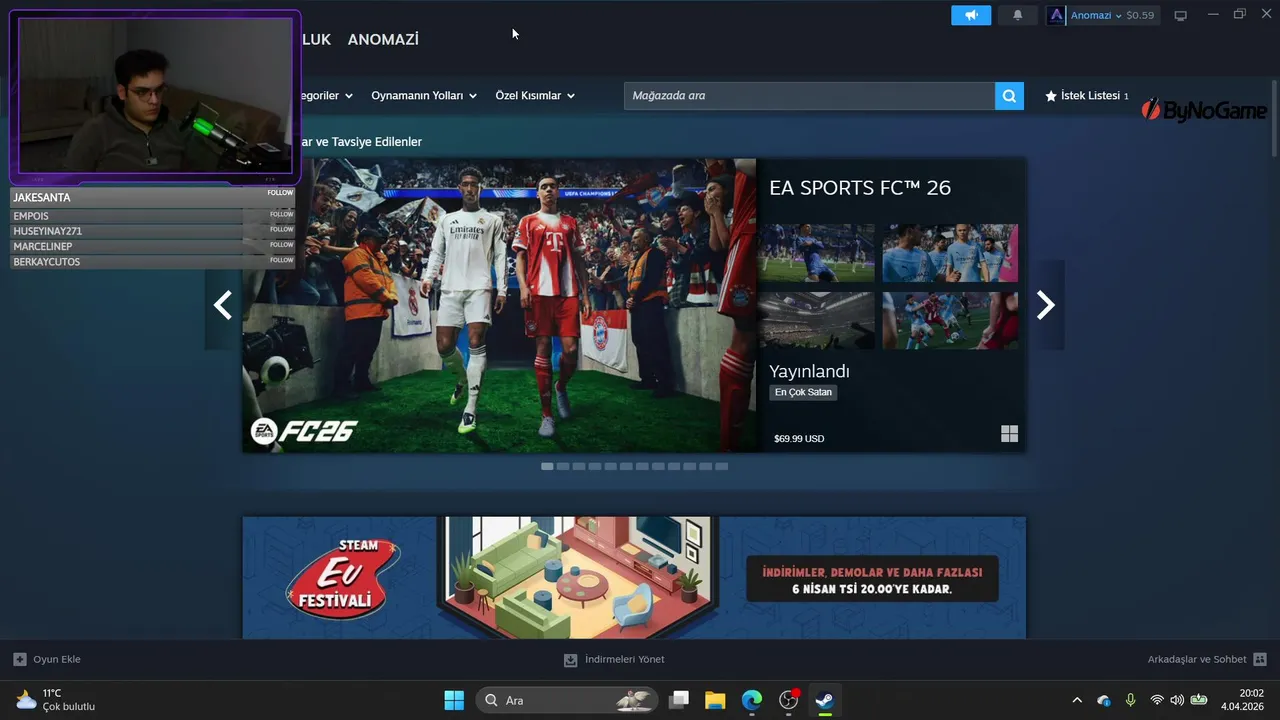Click the Steam Ev Festivali banner
Image resolution: width=1280 pixels, height=720 pixels.
tap(634, 577)
